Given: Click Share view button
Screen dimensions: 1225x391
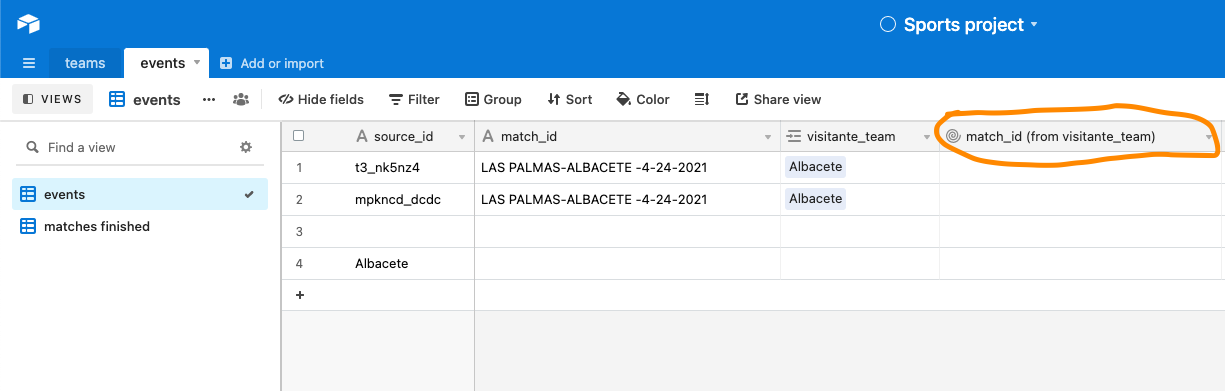Looking at the screenshot, I should (x=778, y=99).
